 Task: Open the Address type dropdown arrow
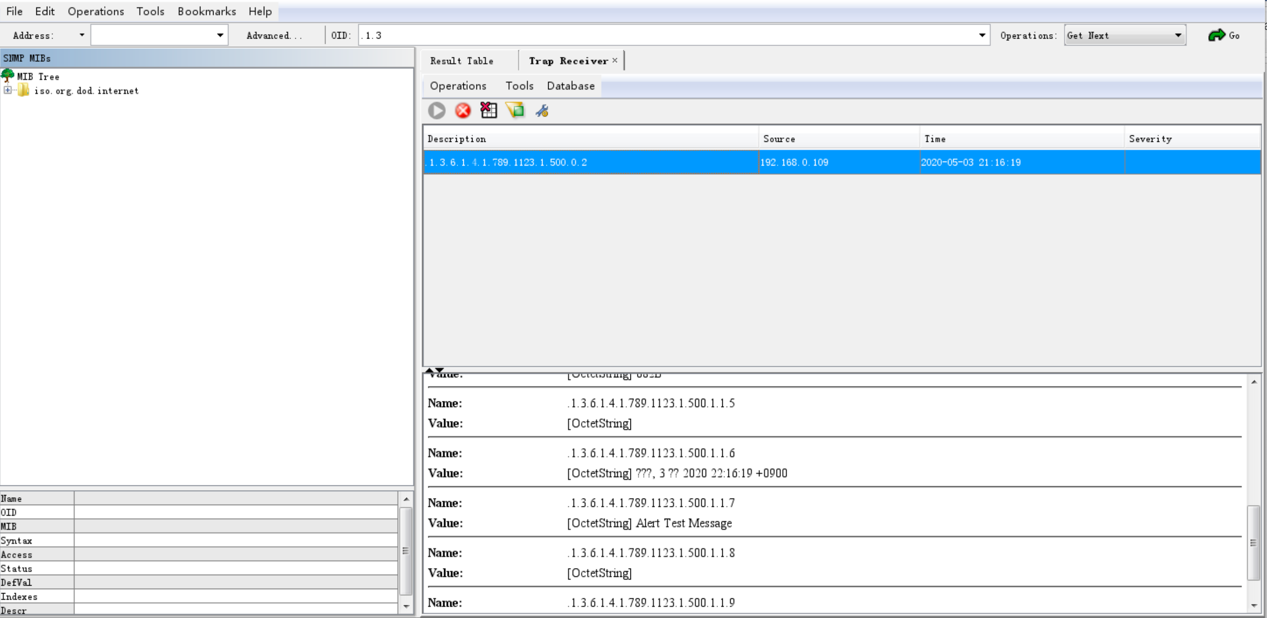pyautogui.click(x=82, y=36)
